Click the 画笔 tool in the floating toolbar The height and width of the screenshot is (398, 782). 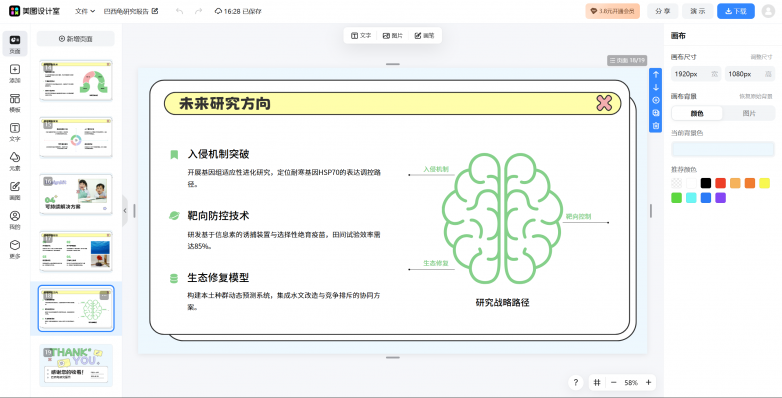(424, 35)
